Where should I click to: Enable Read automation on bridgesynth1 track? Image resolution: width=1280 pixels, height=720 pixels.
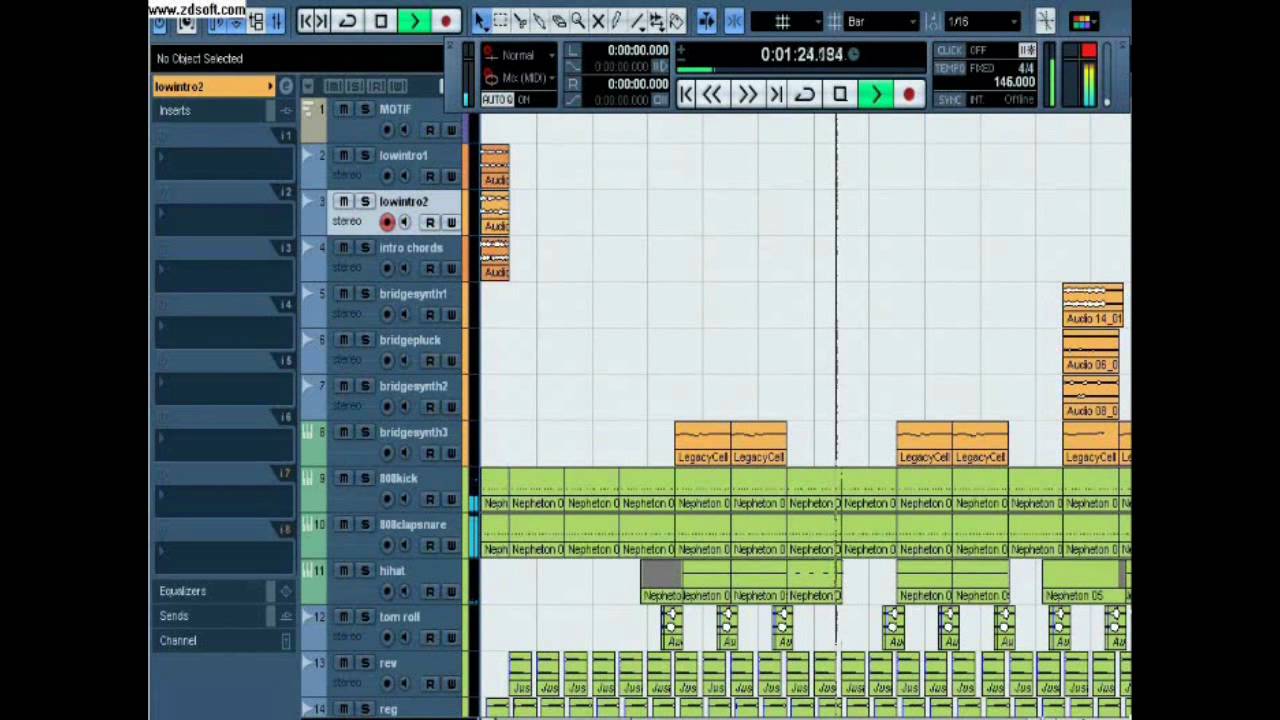(x=429, y=314)
